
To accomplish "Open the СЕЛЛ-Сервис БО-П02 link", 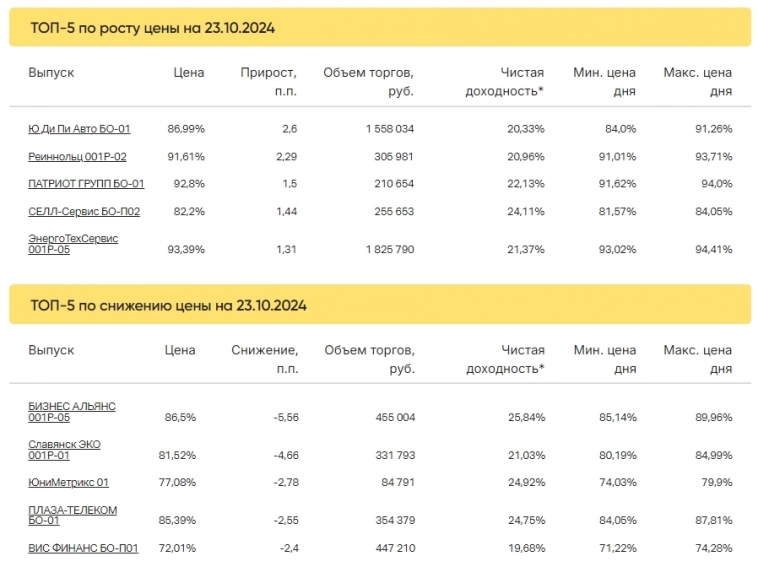I will tap(84, 210).
